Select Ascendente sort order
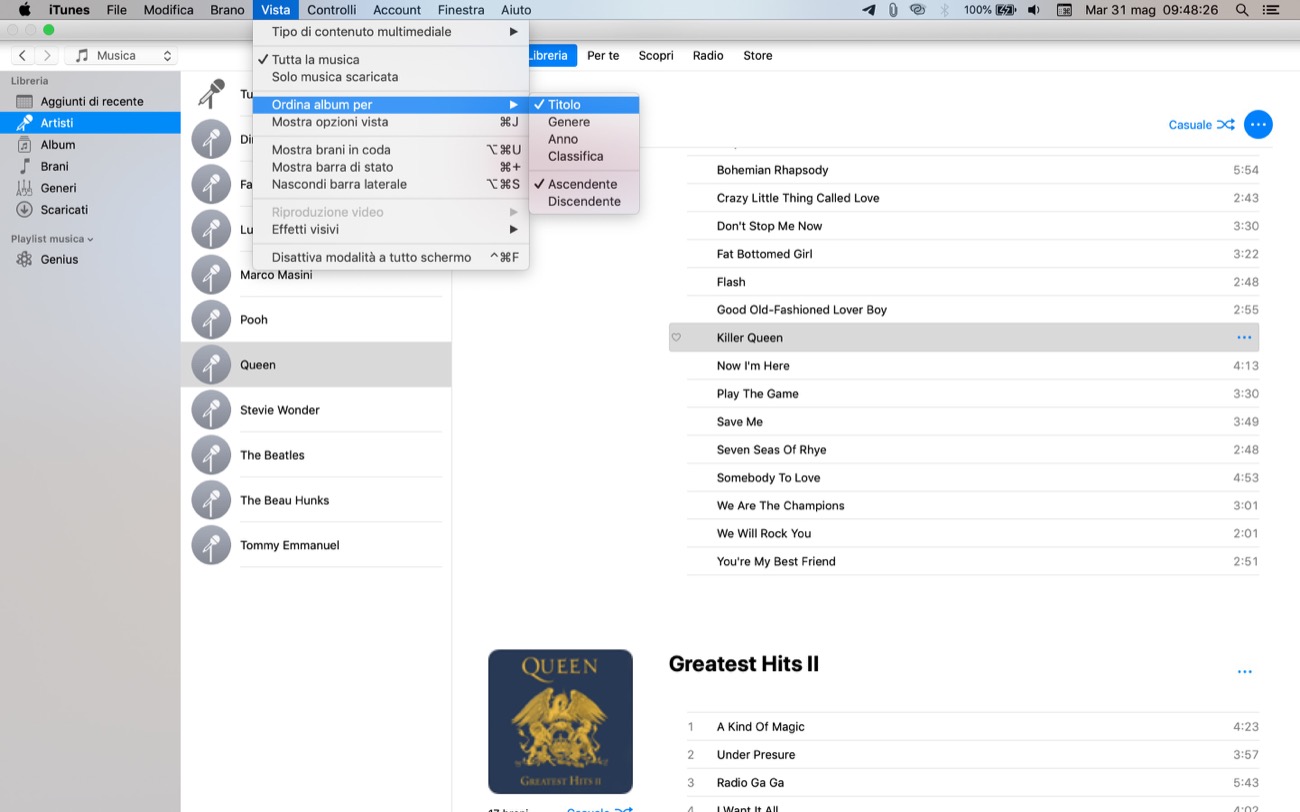 pos(584,184)
